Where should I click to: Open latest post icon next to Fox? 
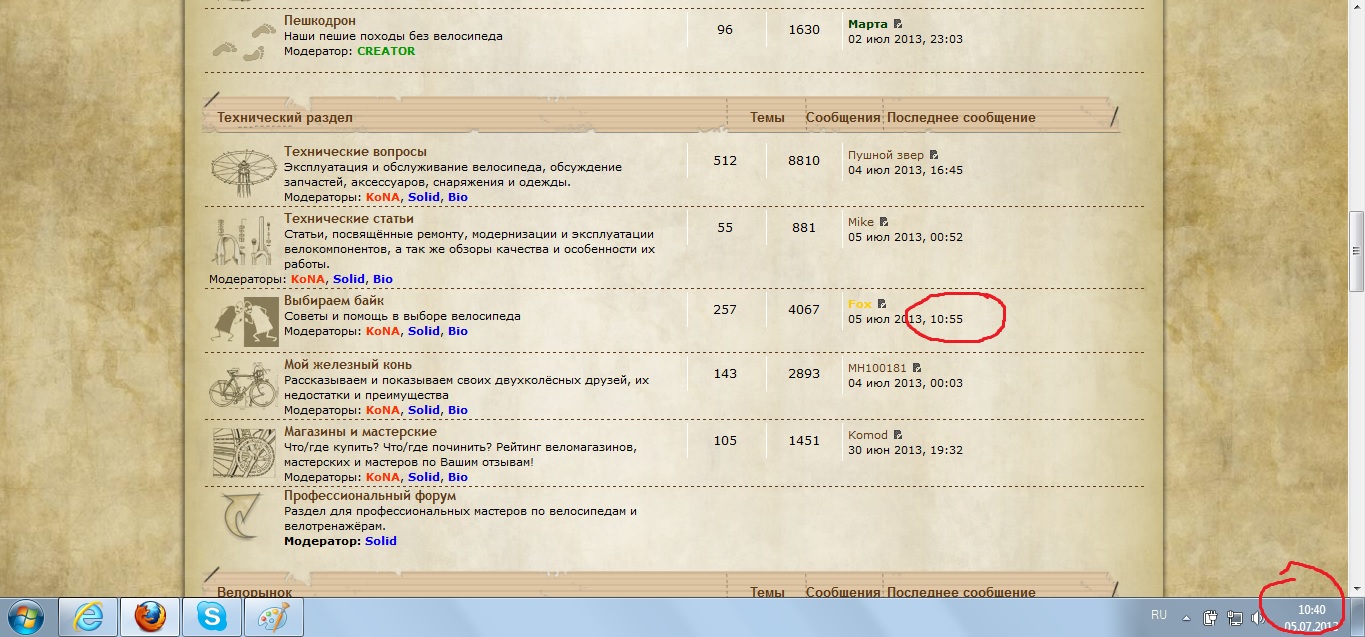coord(882,304)
